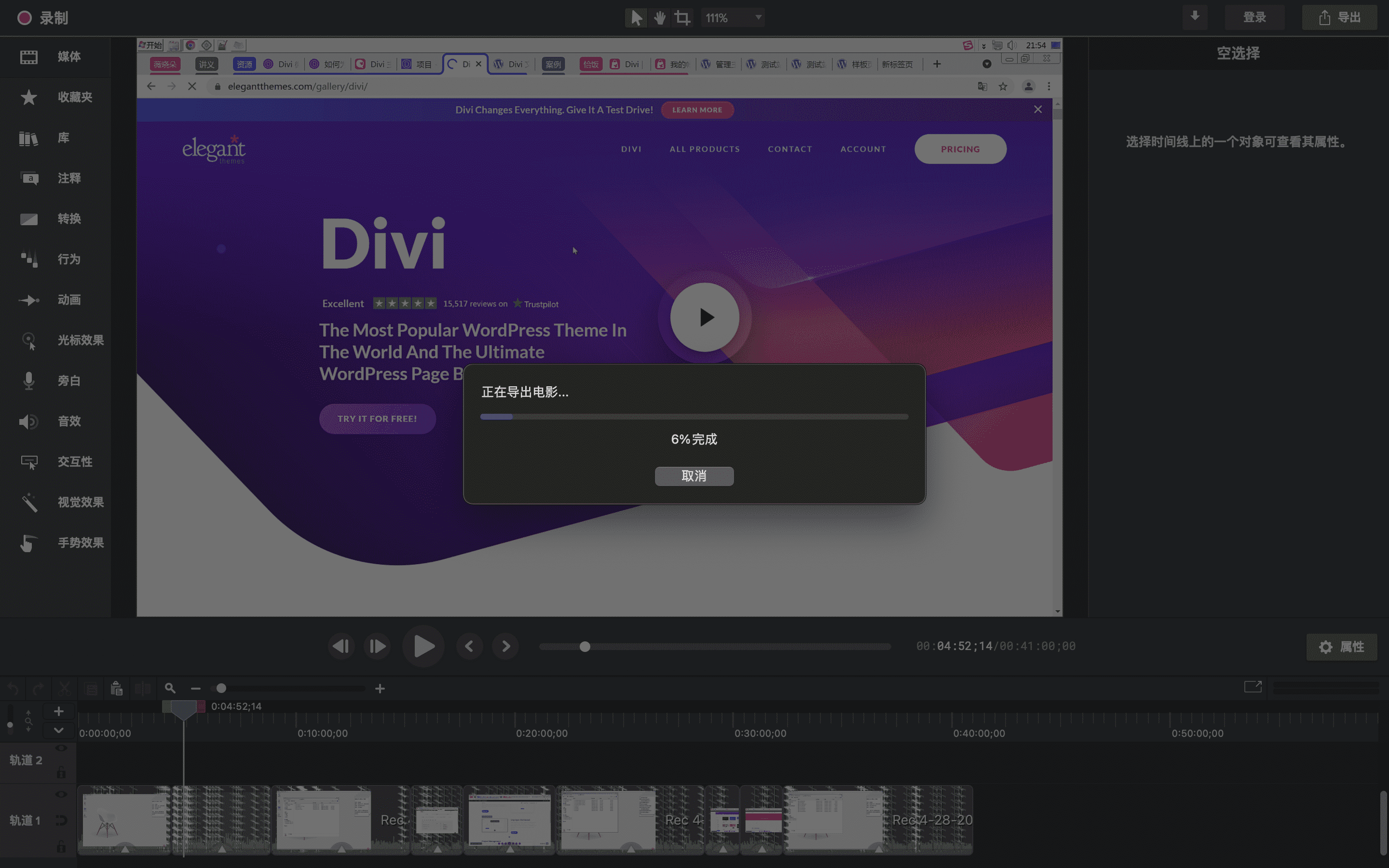This screenshot has height=868, width=1389.
Task: Select the hand pan tool
Action: tap(659, 18)
